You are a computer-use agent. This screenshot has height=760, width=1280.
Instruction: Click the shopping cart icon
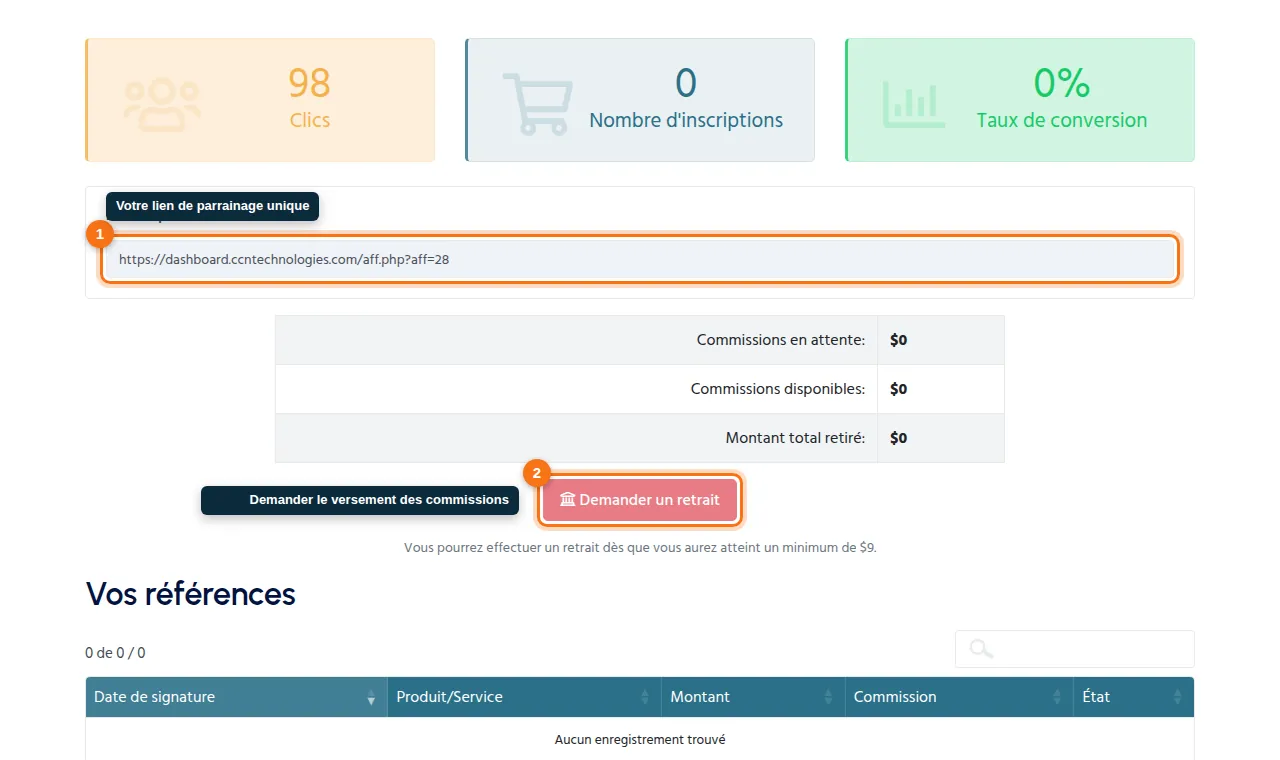[538, 104]
